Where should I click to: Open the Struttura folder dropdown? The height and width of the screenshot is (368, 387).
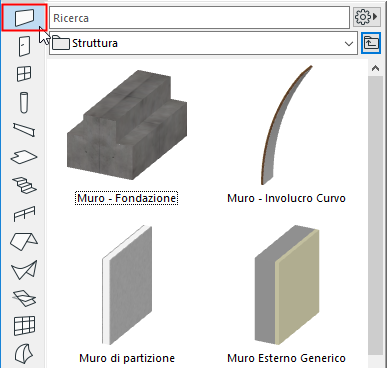203,43
